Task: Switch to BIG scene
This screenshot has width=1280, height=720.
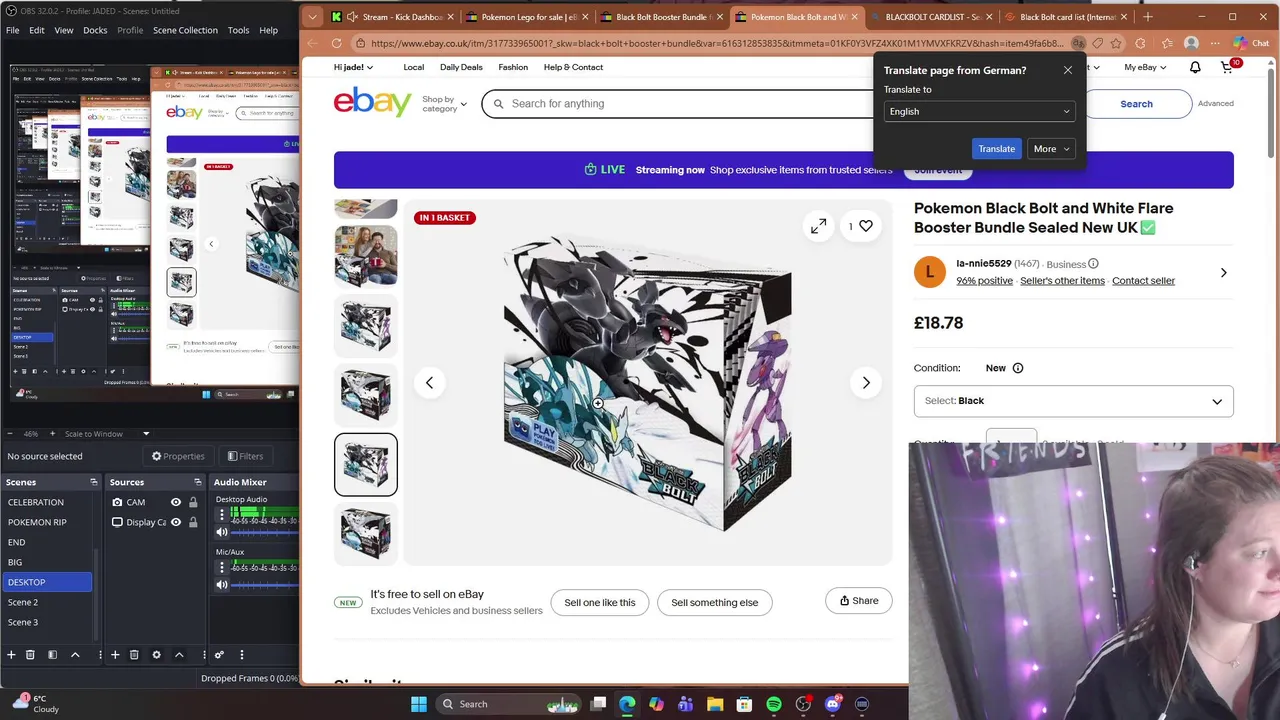Action: (47, 562)
